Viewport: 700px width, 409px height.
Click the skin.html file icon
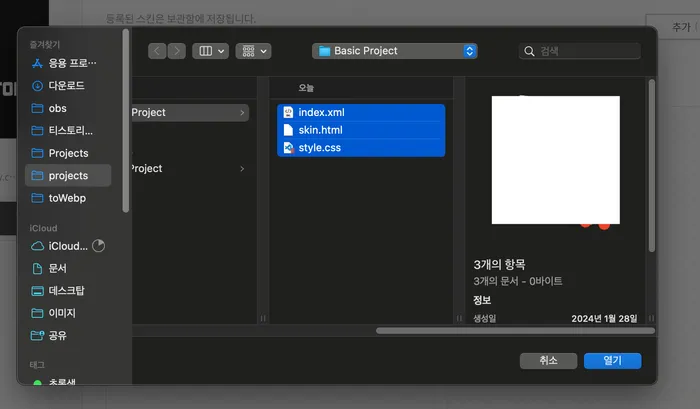coord(288,130)
